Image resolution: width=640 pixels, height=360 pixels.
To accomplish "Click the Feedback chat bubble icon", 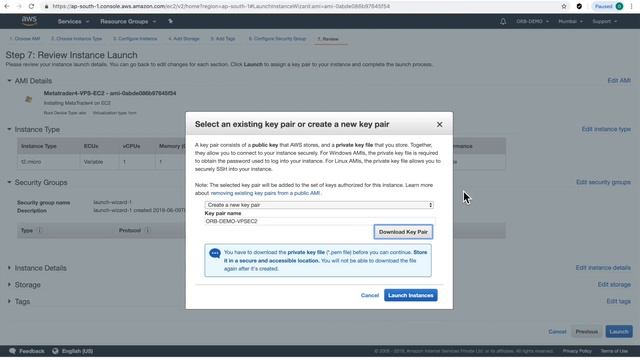I will point(12,351).
